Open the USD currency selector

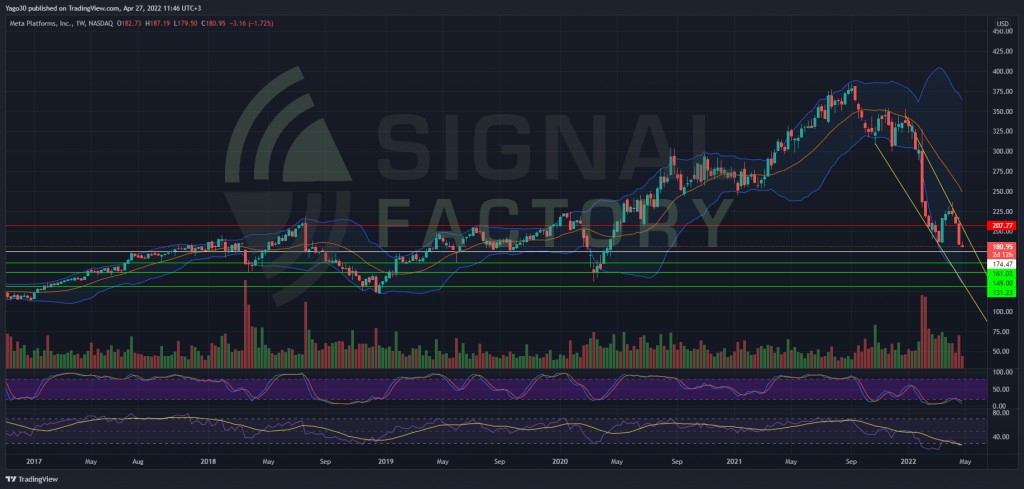1004,24
